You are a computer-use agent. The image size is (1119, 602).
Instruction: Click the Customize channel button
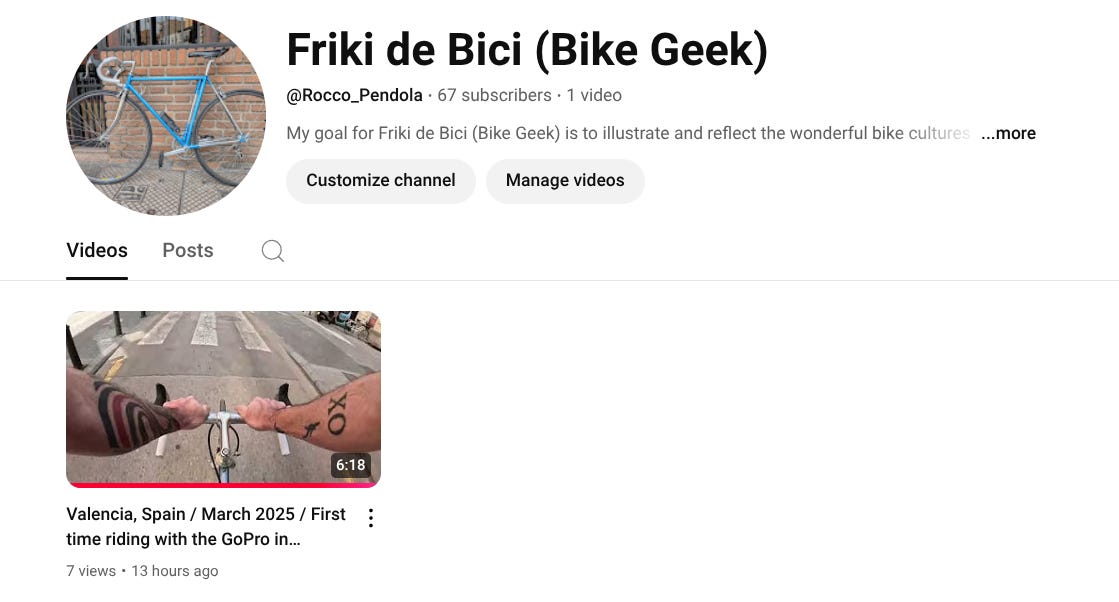coord(380,180)
